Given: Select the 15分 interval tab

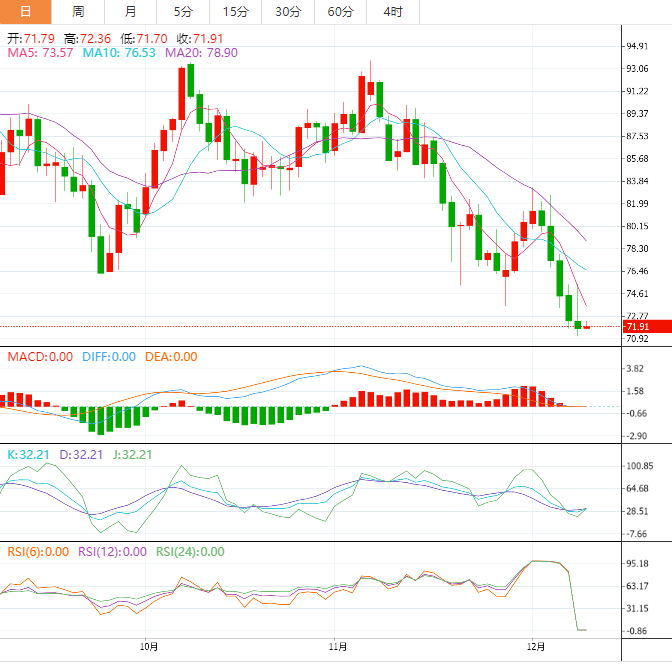Looking at the screenshot, I should point(235,12).
